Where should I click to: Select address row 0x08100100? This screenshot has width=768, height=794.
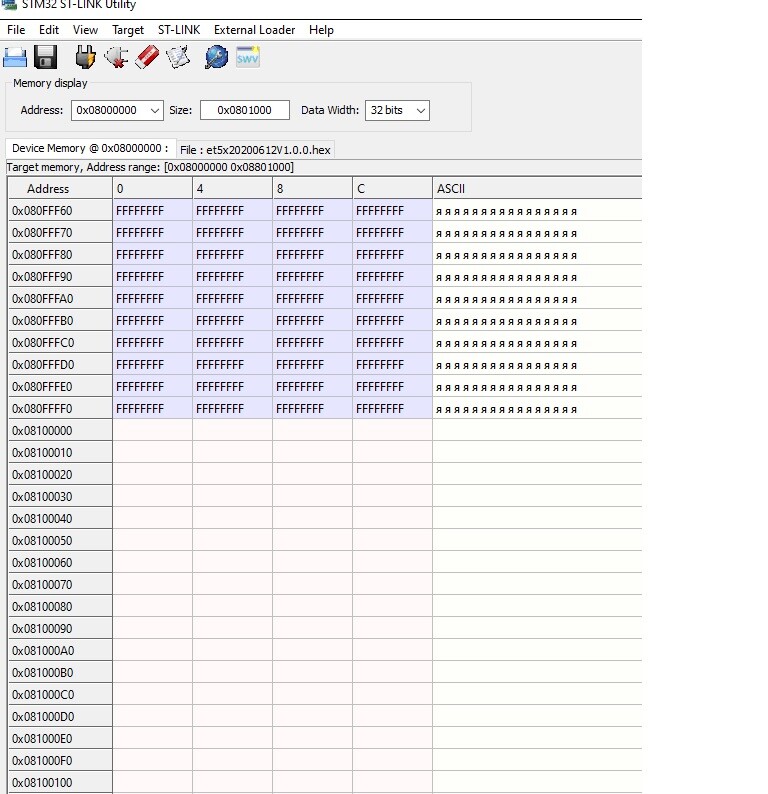pos(60,782)
